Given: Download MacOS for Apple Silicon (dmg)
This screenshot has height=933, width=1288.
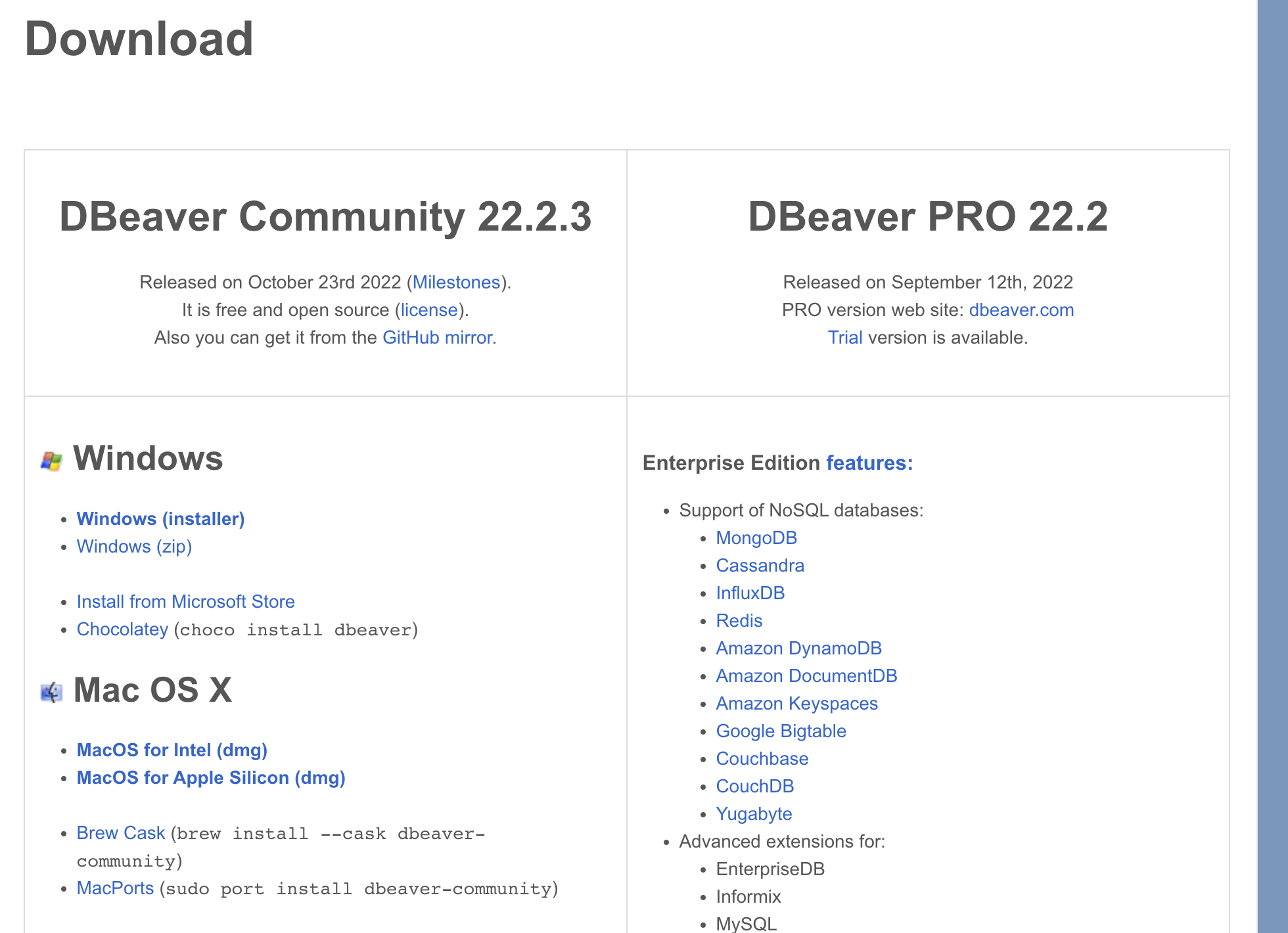Looking at the screenshot, I should pyautogui.click(x=211, y=778).
